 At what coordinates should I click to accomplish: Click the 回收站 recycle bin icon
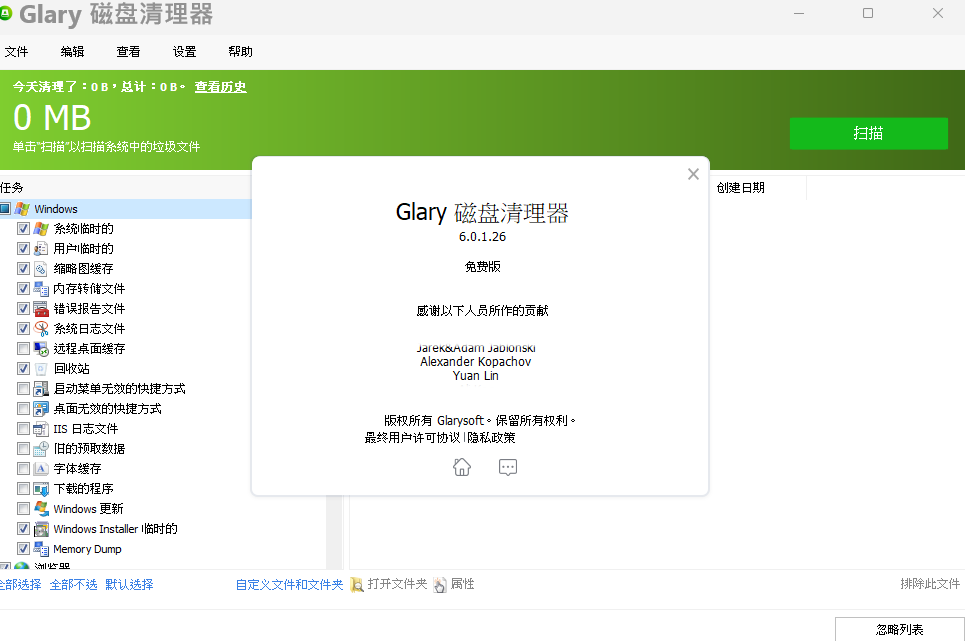[41, 368]
